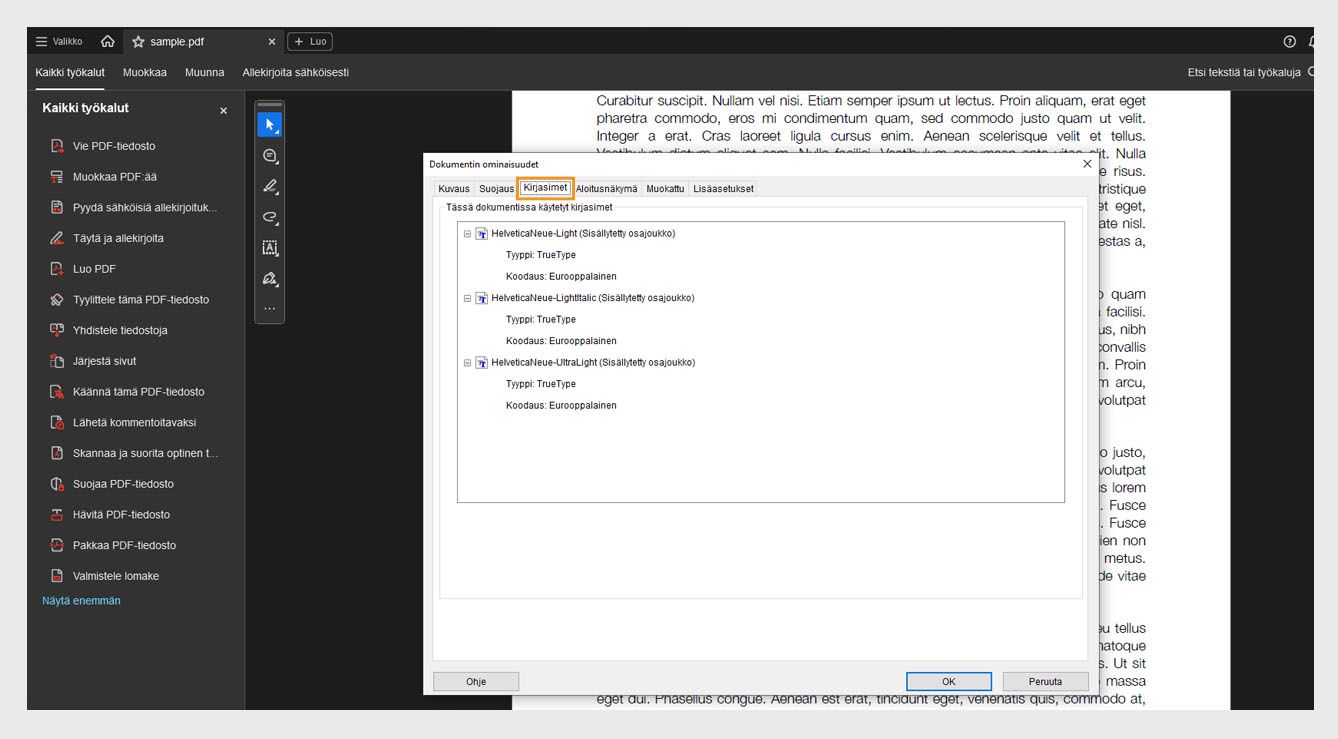Click the Täytä ja allekirjoita icon
The width and height of the screenshot is (1338, 739).
point(57,238)
